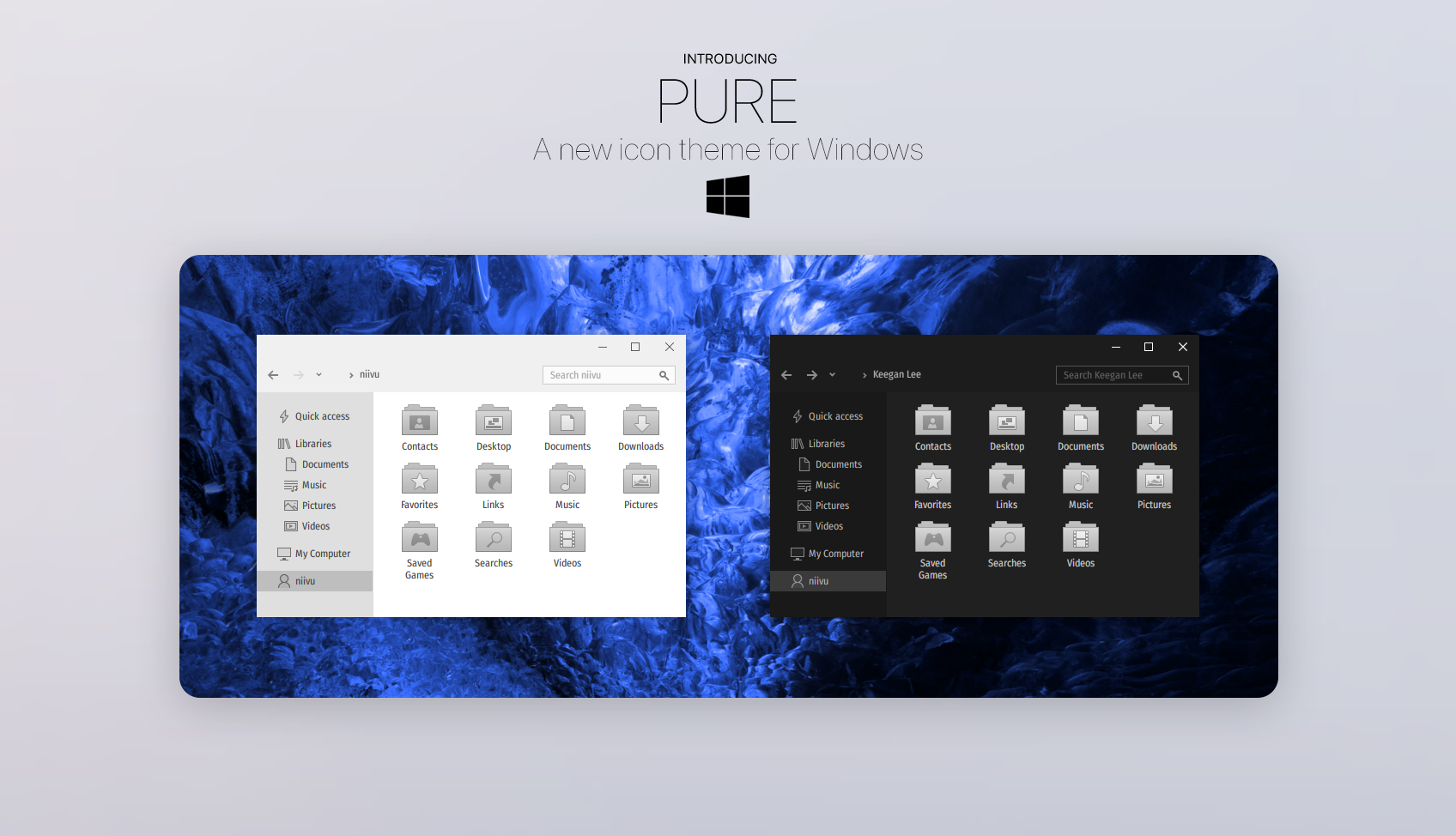Image resolution: width=1456 pixels, height=836 pixels.
Task: Click back arrow in dark window
Action: tap(786, 375)
